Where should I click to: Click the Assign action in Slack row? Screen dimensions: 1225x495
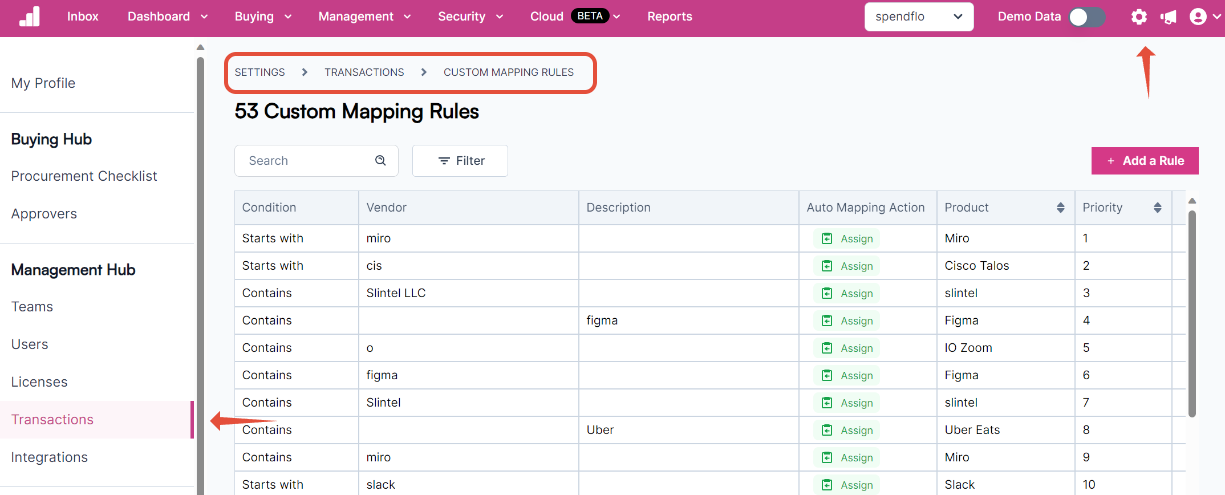847,485
